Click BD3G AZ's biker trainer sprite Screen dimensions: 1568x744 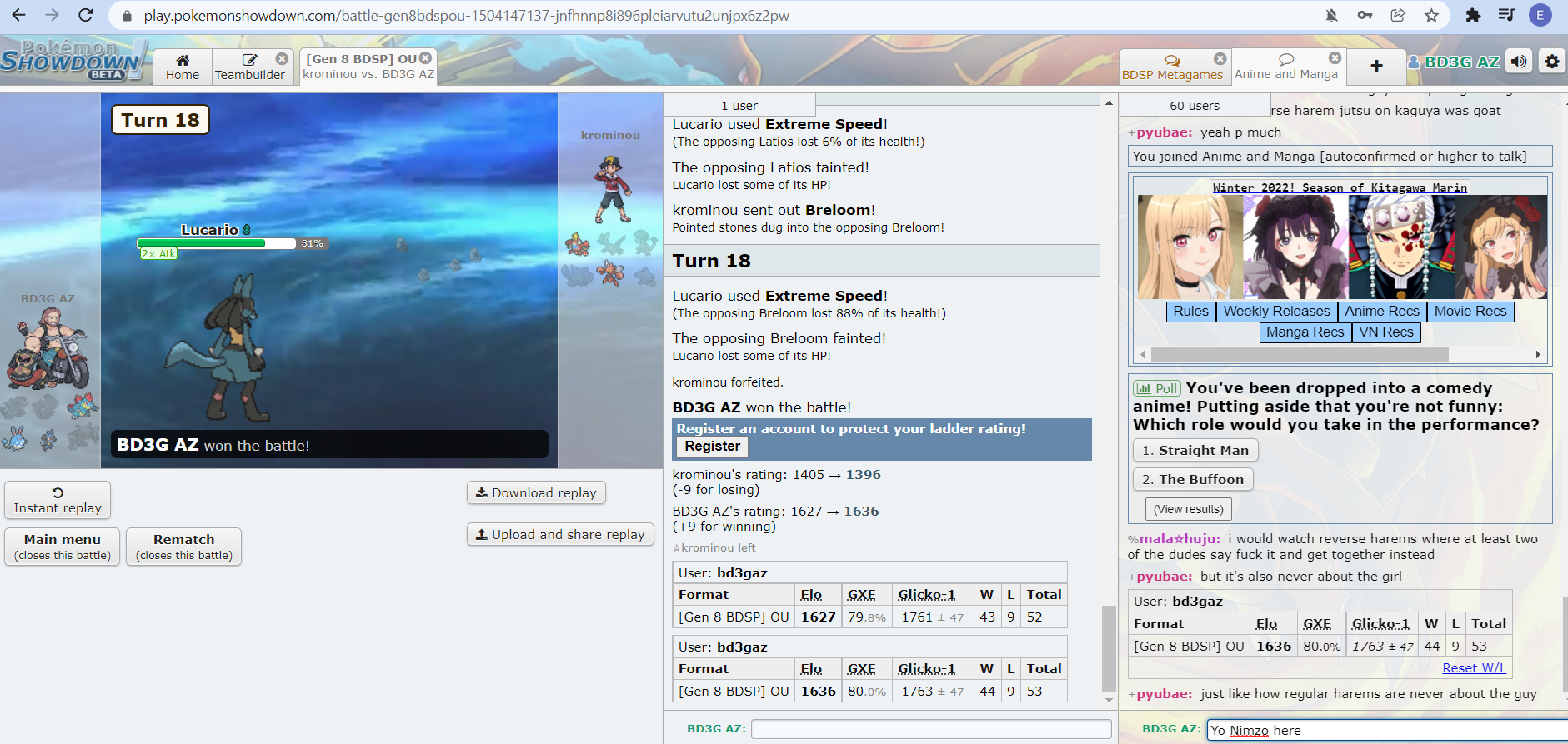48,349
